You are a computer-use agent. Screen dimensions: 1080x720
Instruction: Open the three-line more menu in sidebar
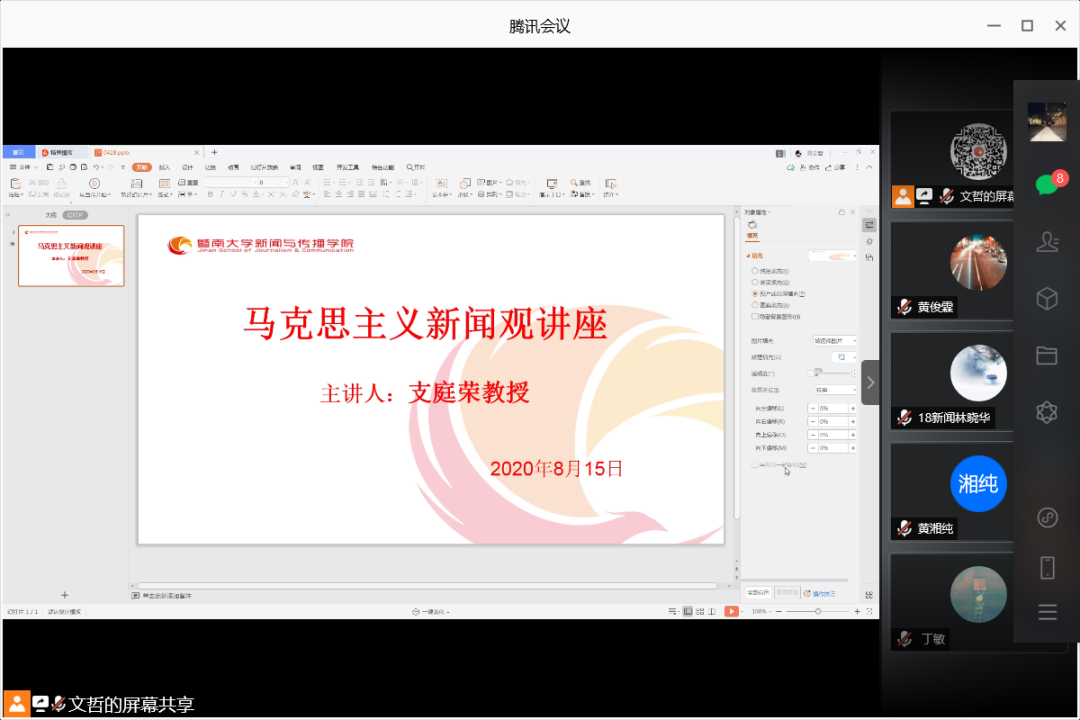click(x=1047, y=613)
